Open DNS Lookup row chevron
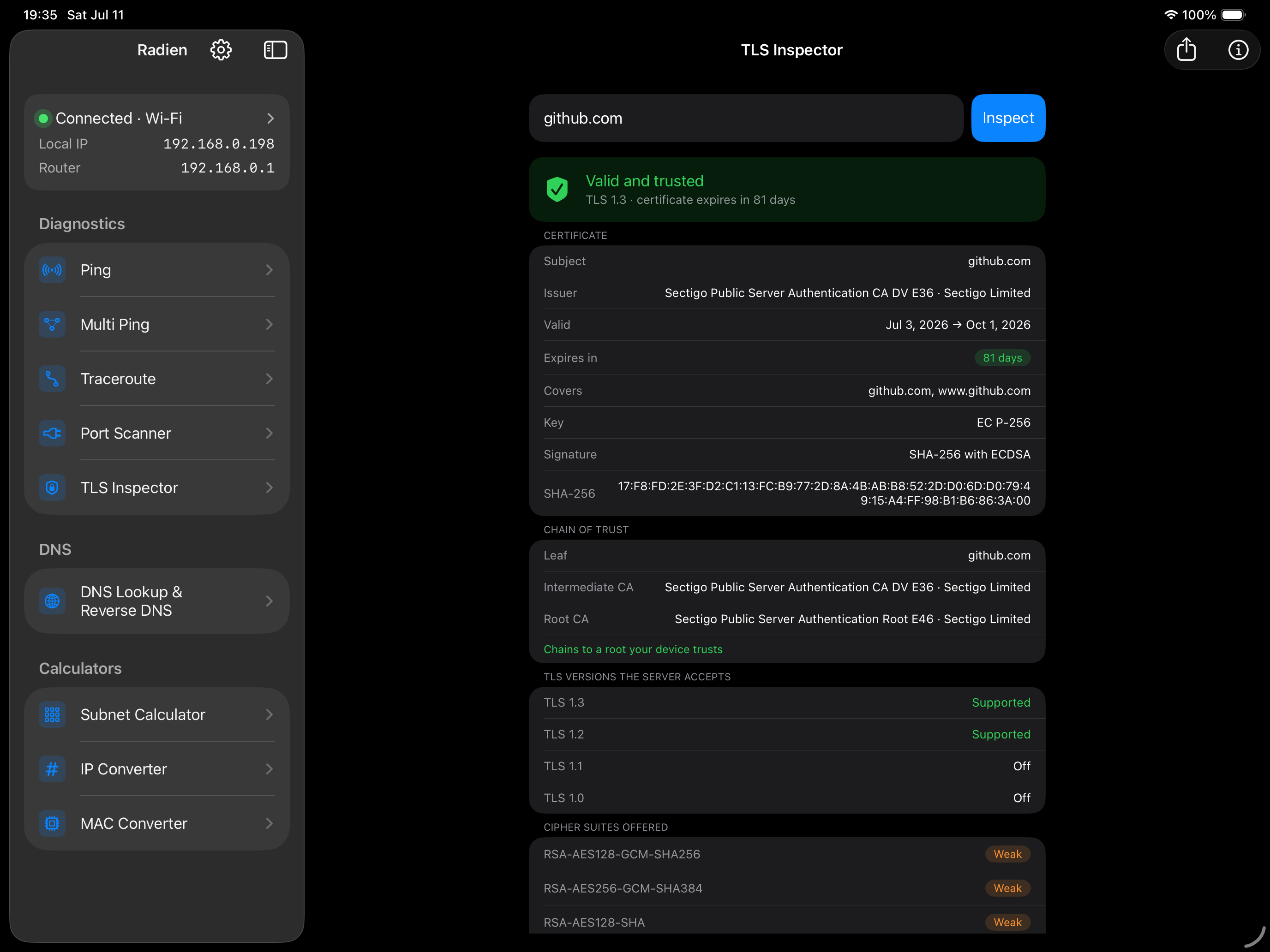 click(x=269, y=601)
